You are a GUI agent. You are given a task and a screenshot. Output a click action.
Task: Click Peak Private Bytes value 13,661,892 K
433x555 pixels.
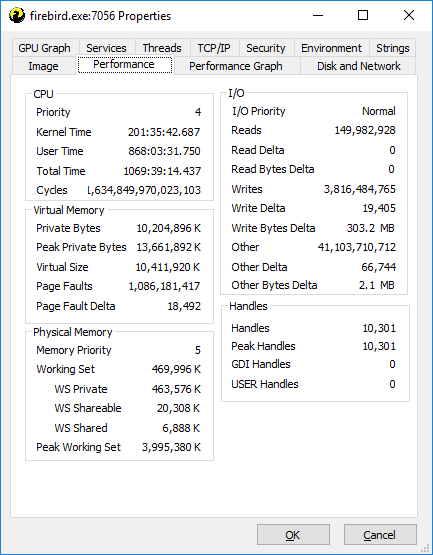point(169,247)
